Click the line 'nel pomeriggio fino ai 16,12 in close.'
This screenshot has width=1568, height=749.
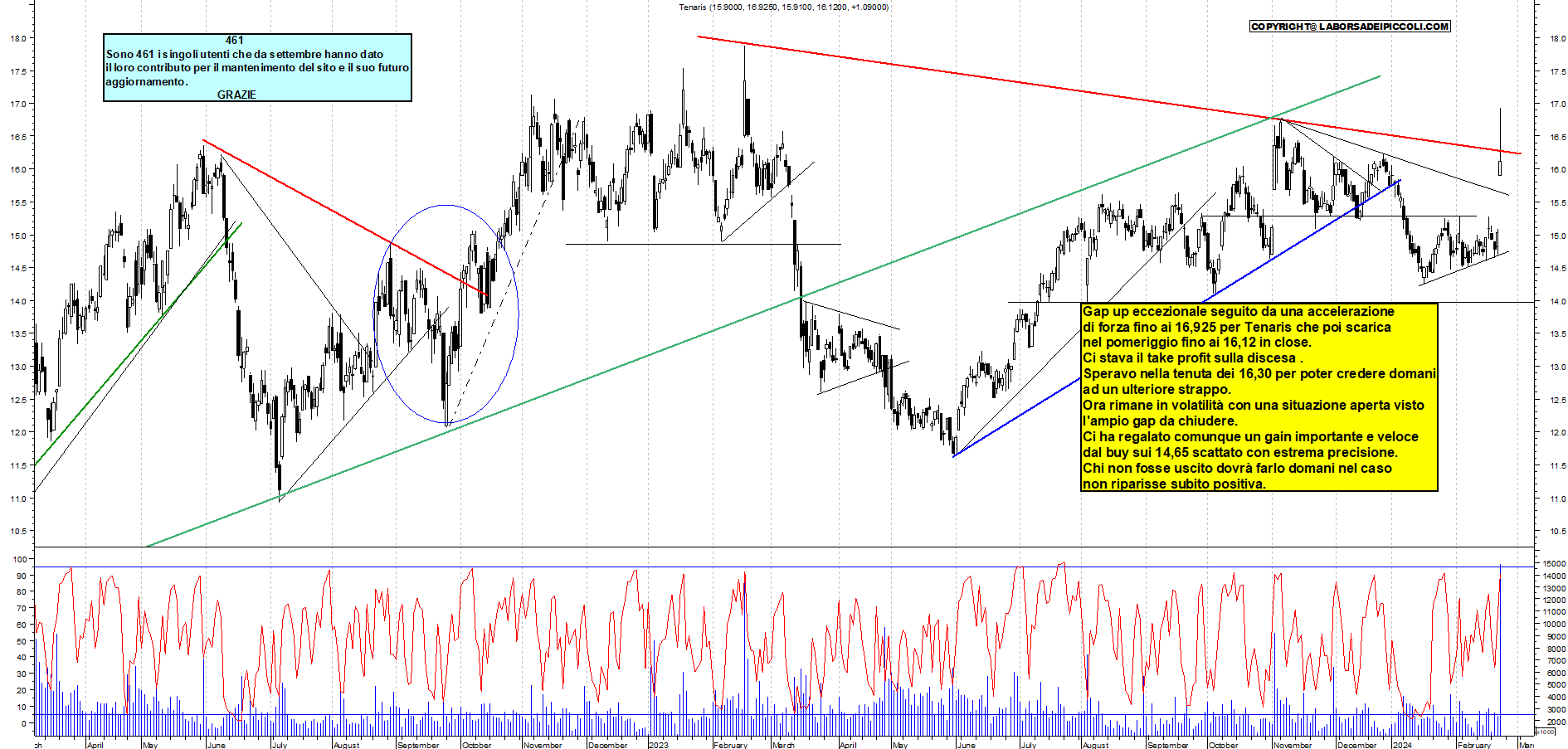[1197, 342]
